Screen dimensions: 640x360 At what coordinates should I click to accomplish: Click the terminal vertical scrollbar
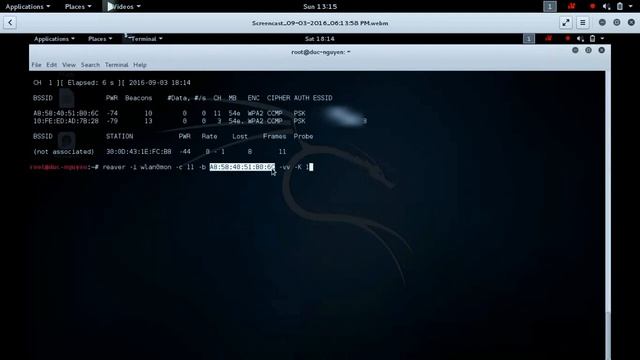(x=608, y=216)
